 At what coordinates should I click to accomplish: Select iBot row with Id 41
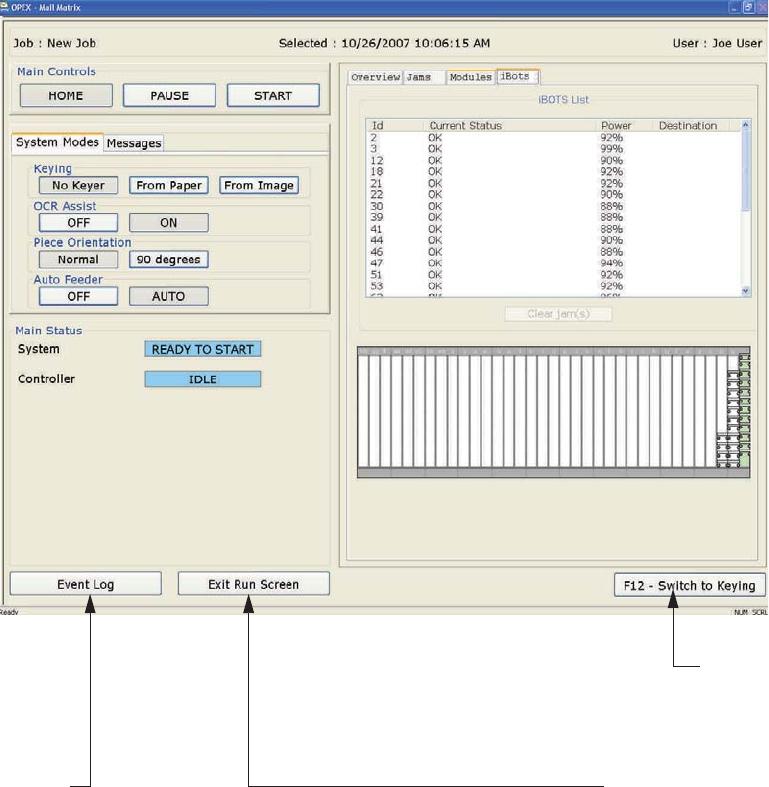click(x=554, y=229)
